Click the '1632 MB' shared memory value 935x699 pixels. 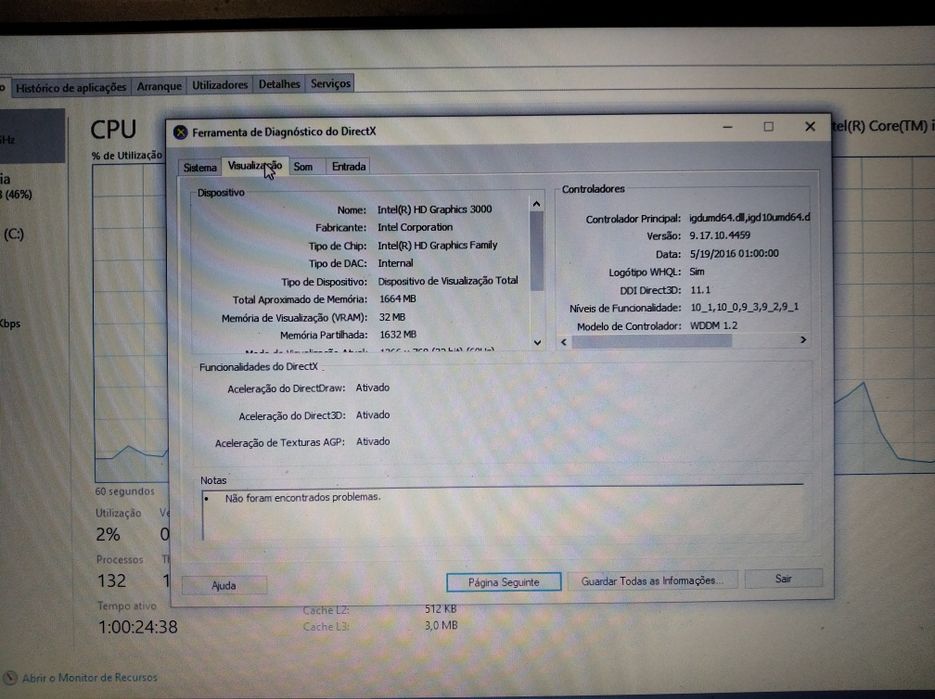pyautogui.click(x=398, y=335)
